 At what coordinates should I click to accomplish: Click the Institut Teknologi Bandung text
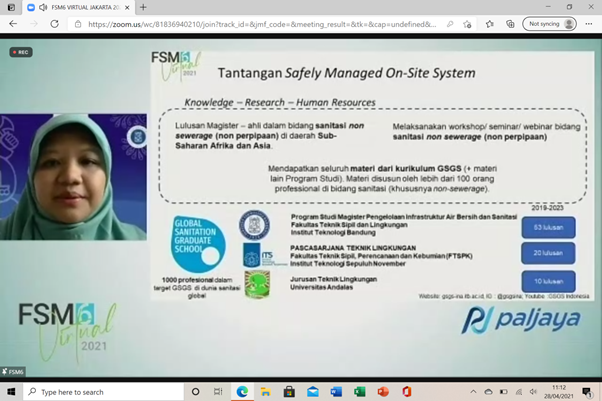(333, 232)
